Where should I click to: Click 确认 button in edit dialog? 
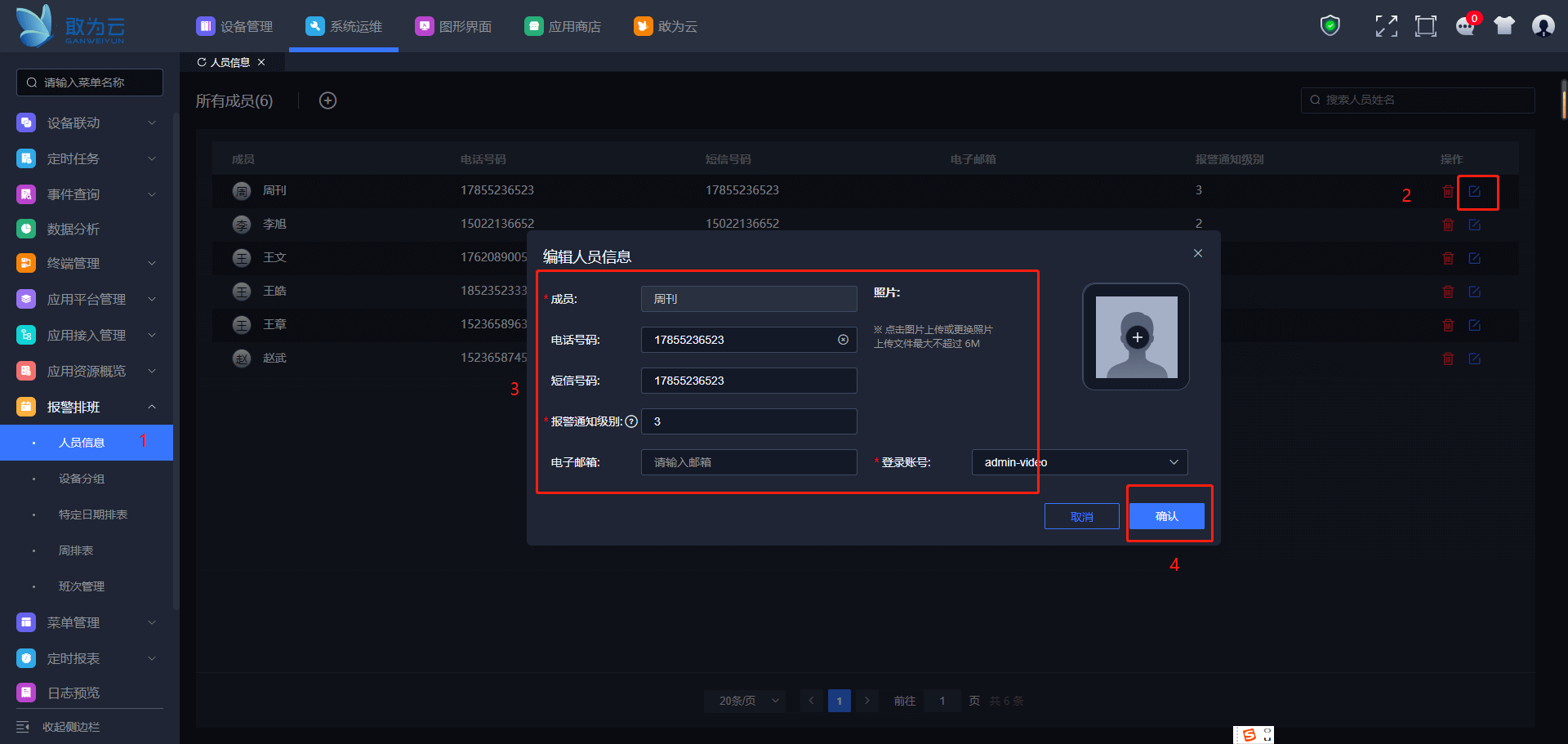1167,516
